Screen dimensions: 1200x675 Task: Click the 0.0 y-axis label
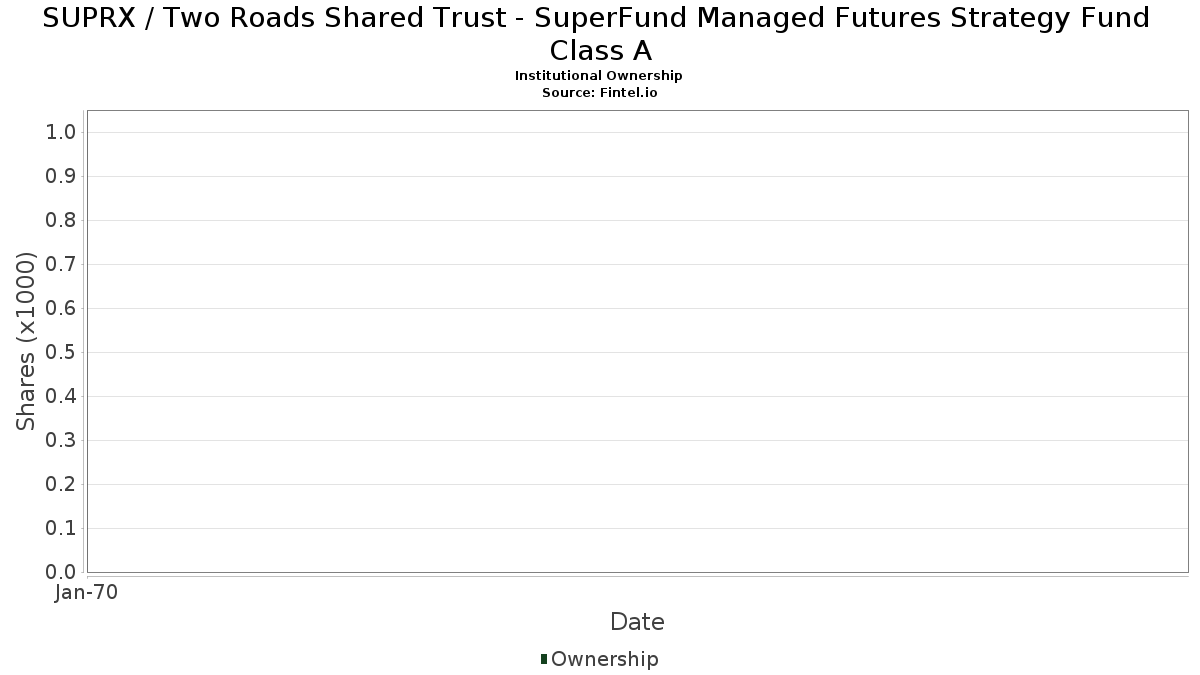click(x=61, y=572)
